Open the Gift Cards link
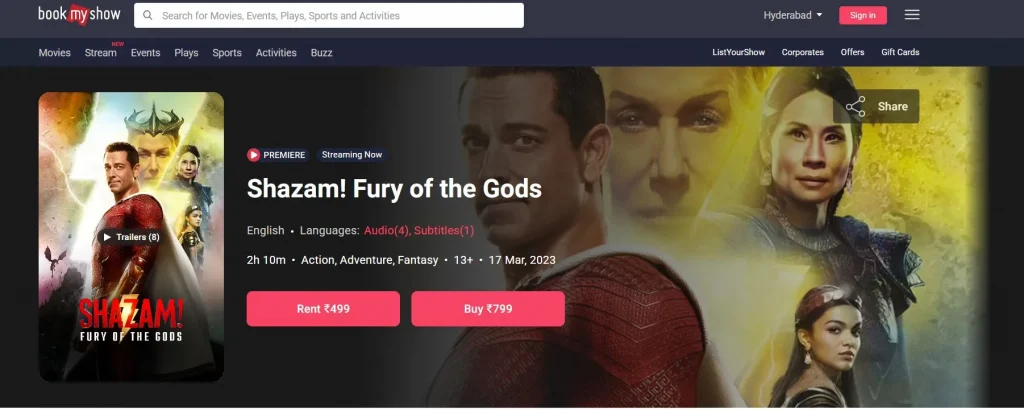This screenshot has height=410, width=1024. pyautogui.click(x=900, y=52)
